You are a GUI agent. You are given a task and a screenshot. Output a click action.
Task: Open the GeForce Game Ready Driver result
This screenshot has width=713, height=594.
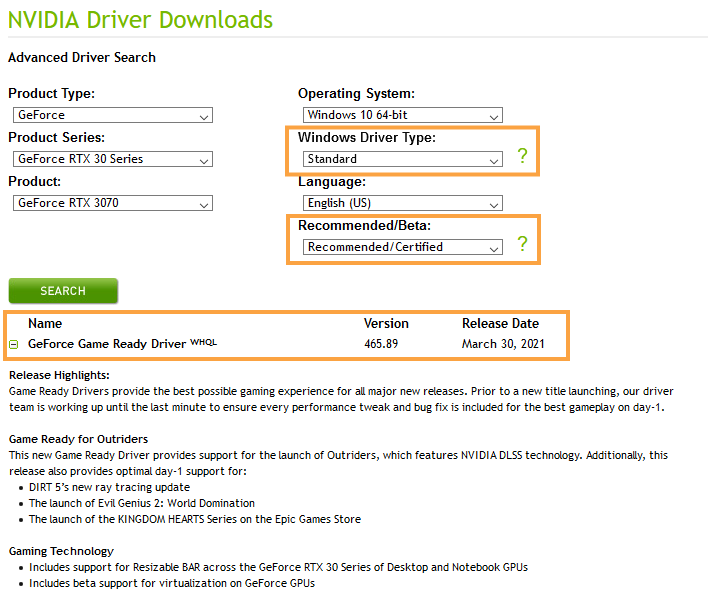[x=107, y=344]
